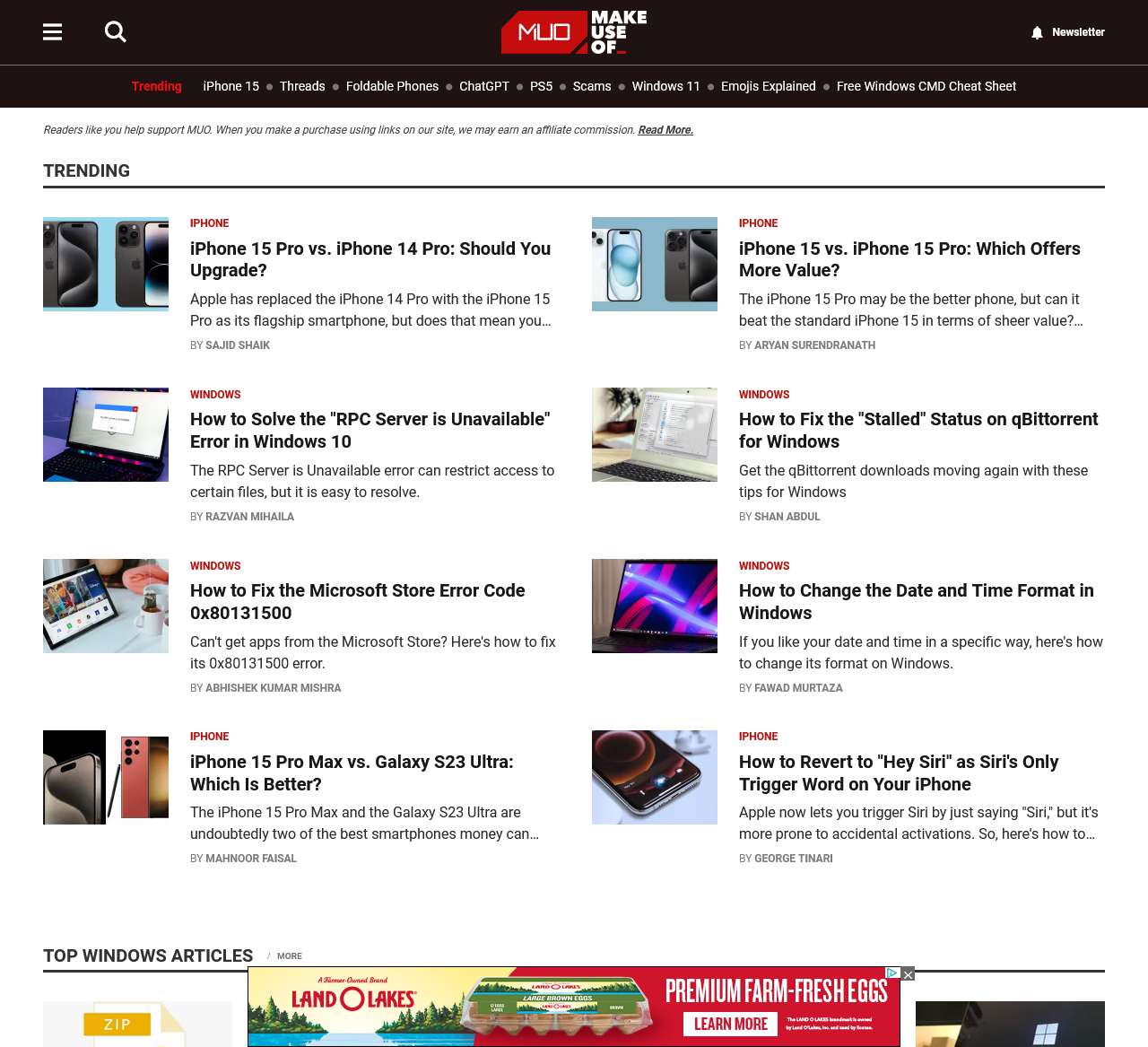
Task: Select ChatGPT in trending bar
Action: [483, 86]
